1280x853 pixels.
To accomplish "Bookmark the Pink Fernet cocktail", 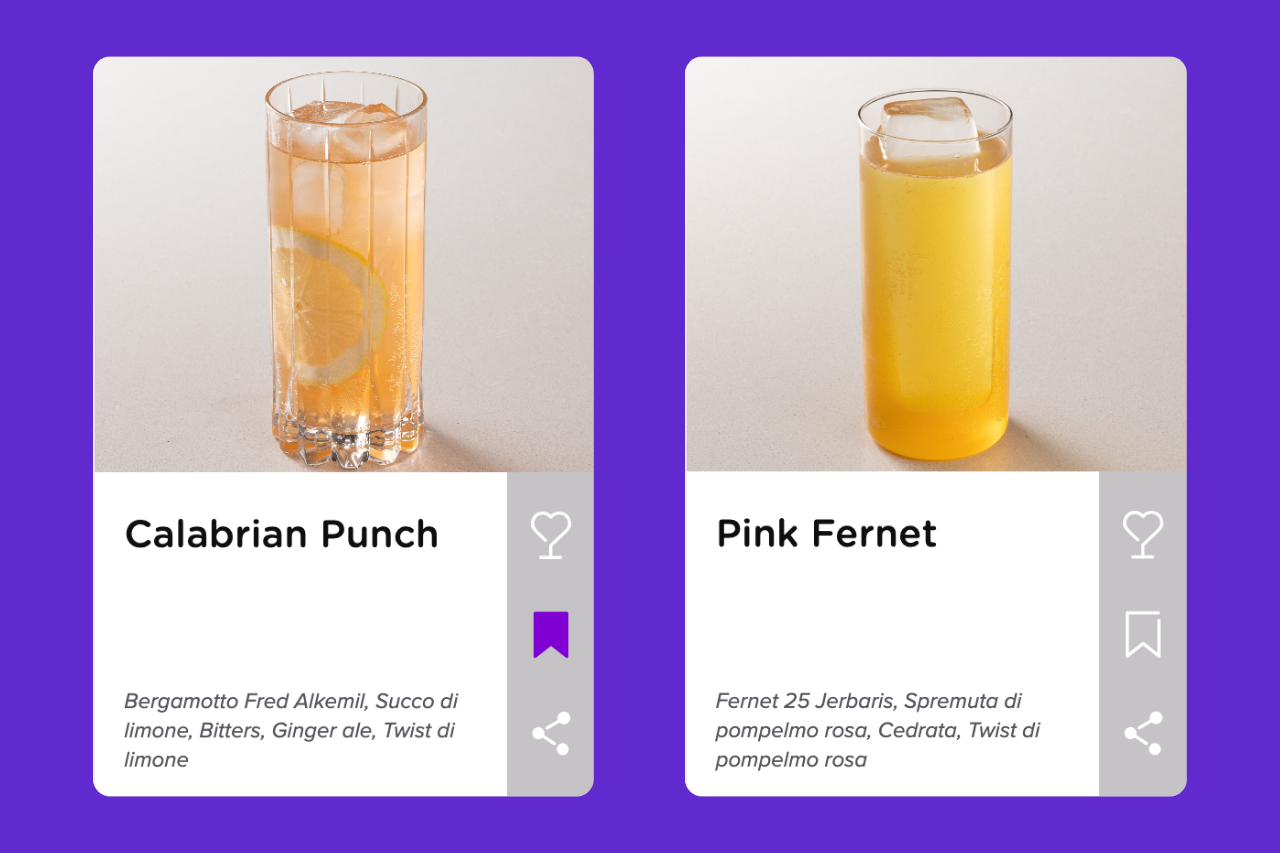I will [x=1143, y=635].
